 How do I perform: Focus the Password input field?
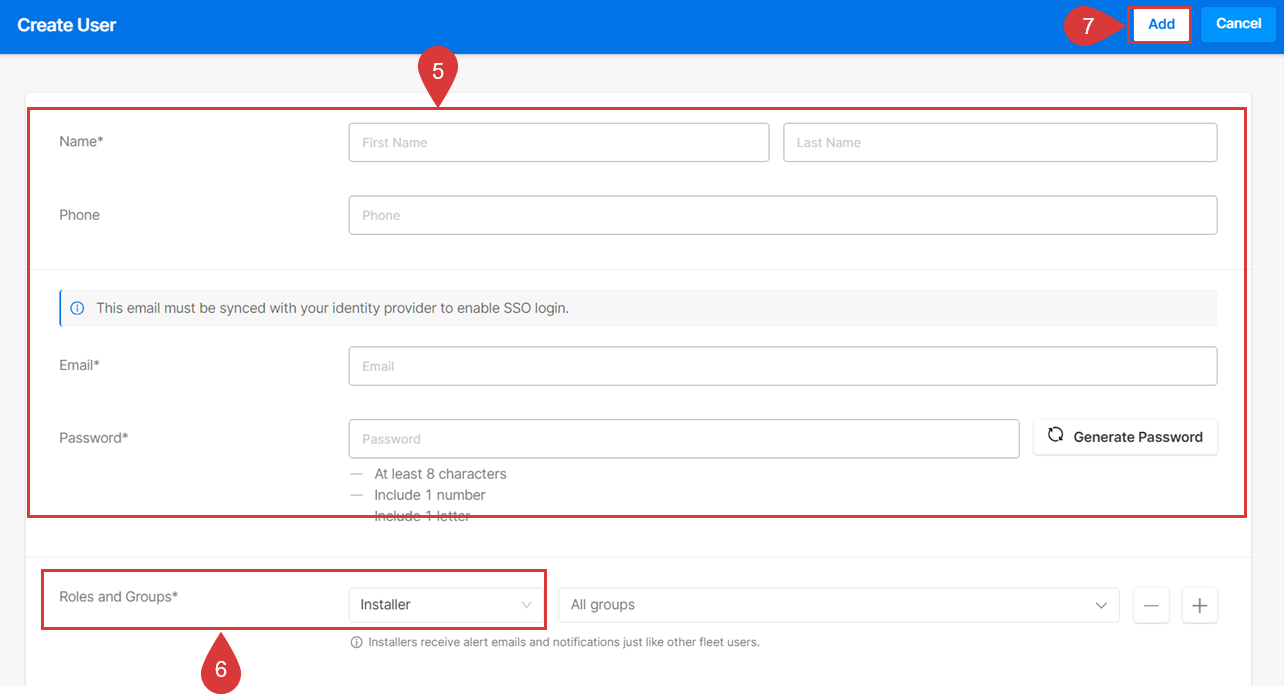point(683,439)
